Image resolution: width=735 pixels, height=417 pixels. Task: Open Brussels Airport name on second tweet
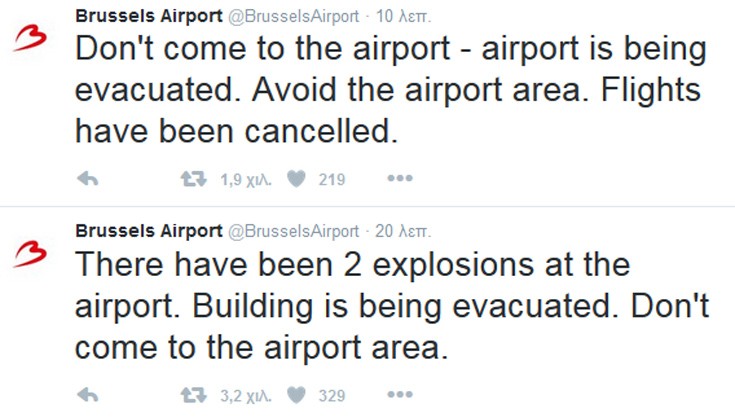(149, 231)
